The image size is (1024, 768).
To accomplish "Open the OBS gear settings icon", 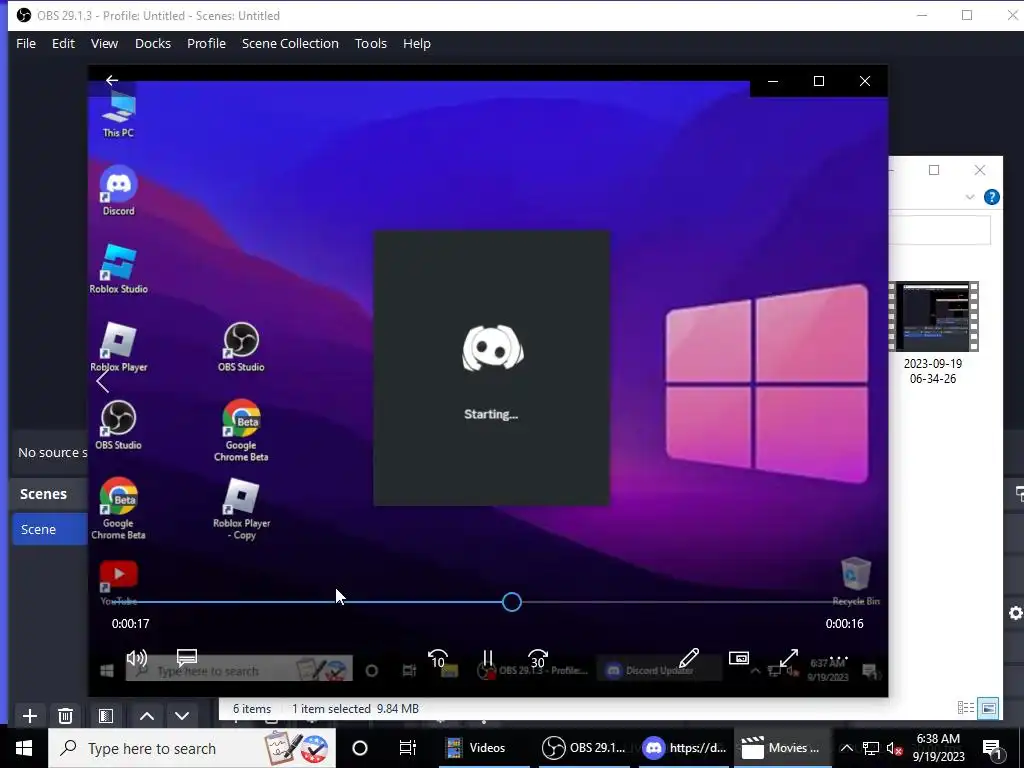I will [x=1016, y=613].
